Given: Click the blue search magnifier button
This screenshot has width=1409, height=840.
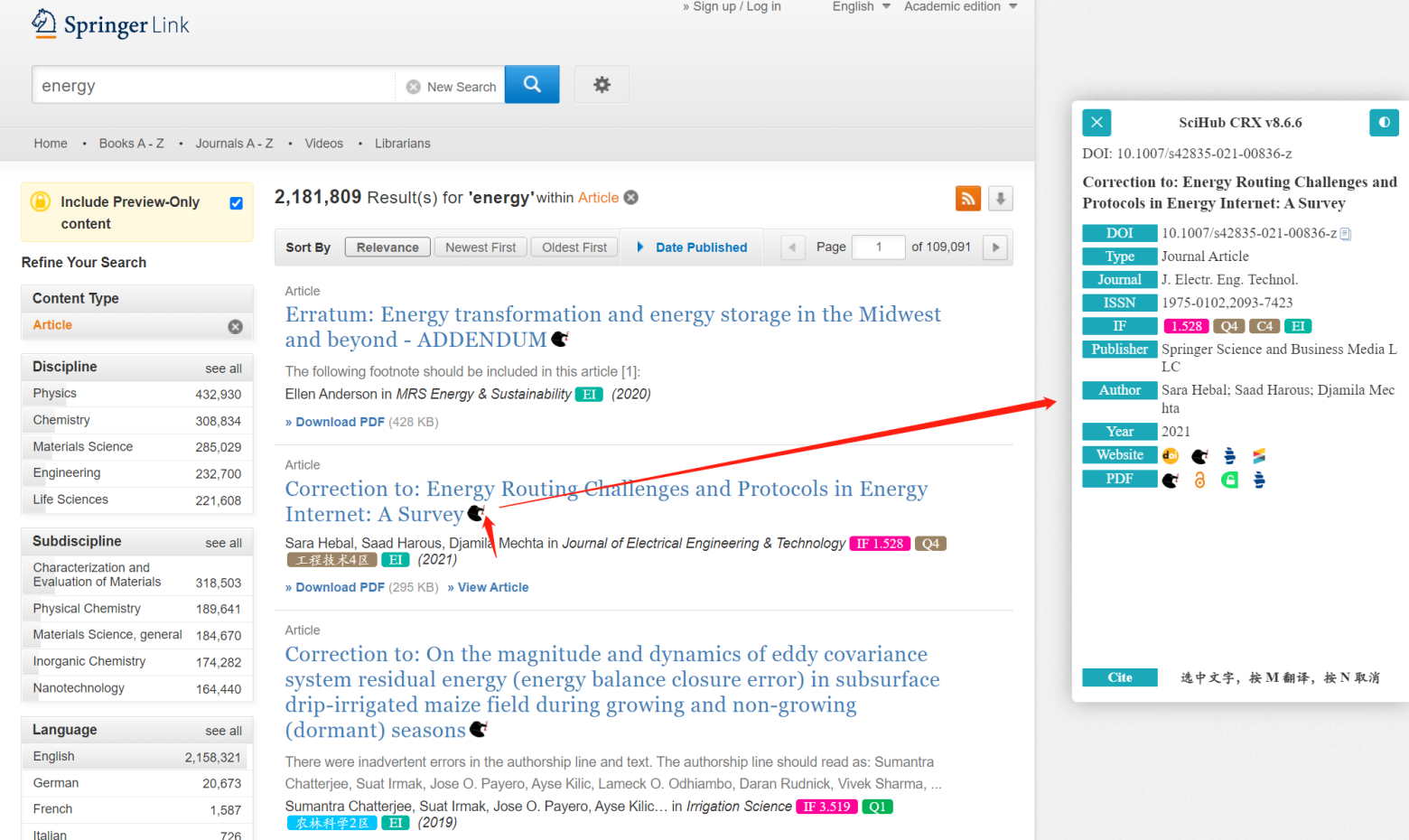Looking at the screenshot, I should pos(532,84).
